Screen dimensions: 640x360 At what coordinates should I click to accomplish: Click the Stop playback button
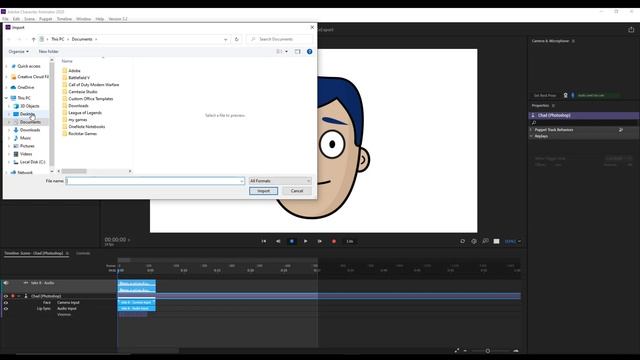[x=291, y=241]
